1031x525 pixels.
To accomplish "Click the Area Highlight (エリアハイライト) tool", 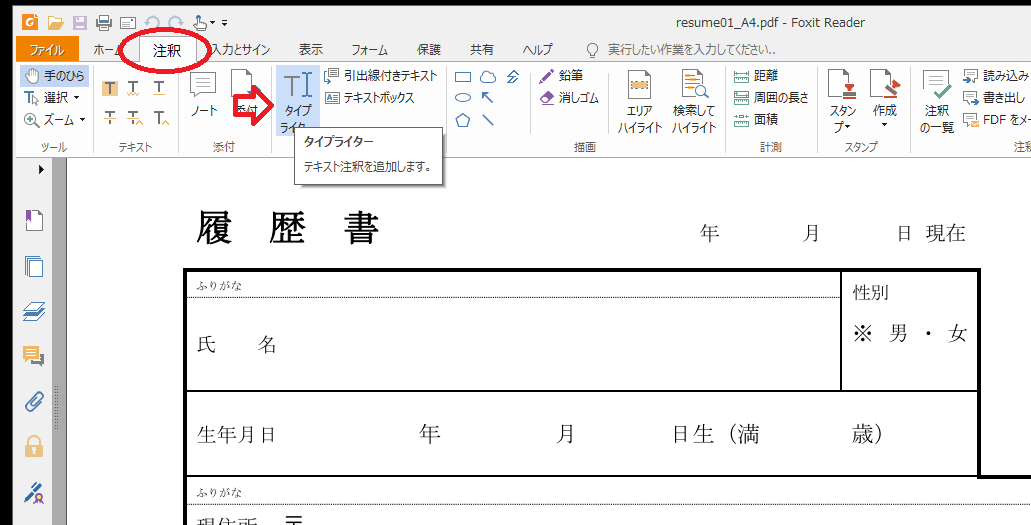I will coord(639,102).
